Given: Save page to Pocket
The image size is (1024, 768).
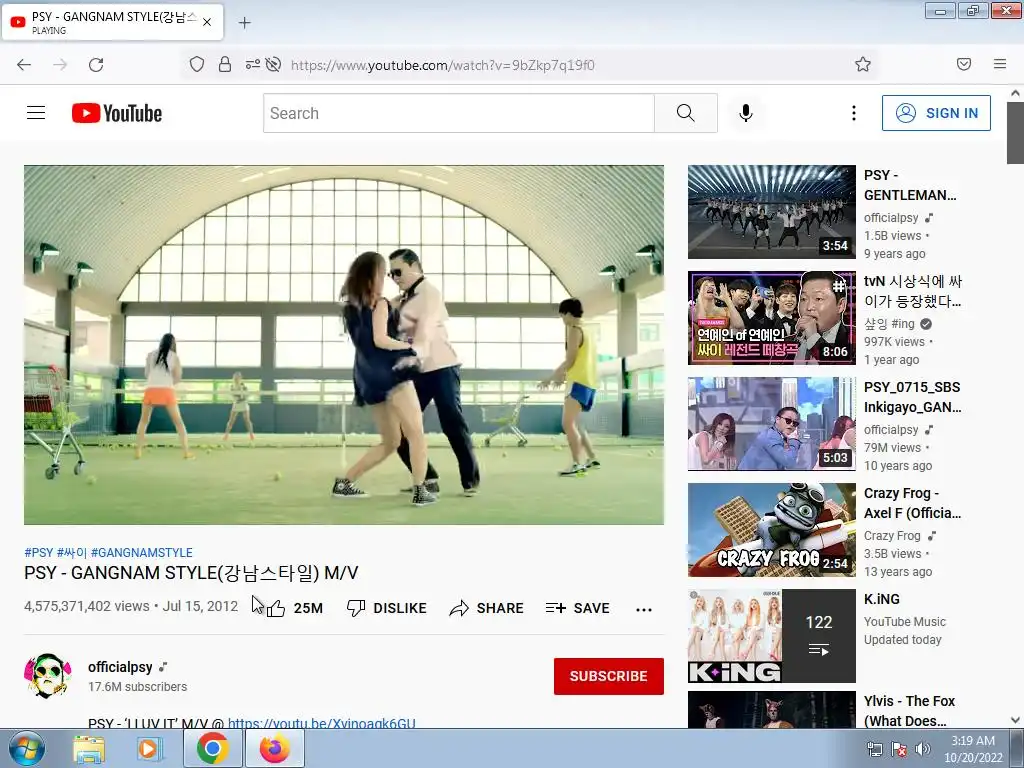Looking at the screenshot, I should (x=964, y=64).
